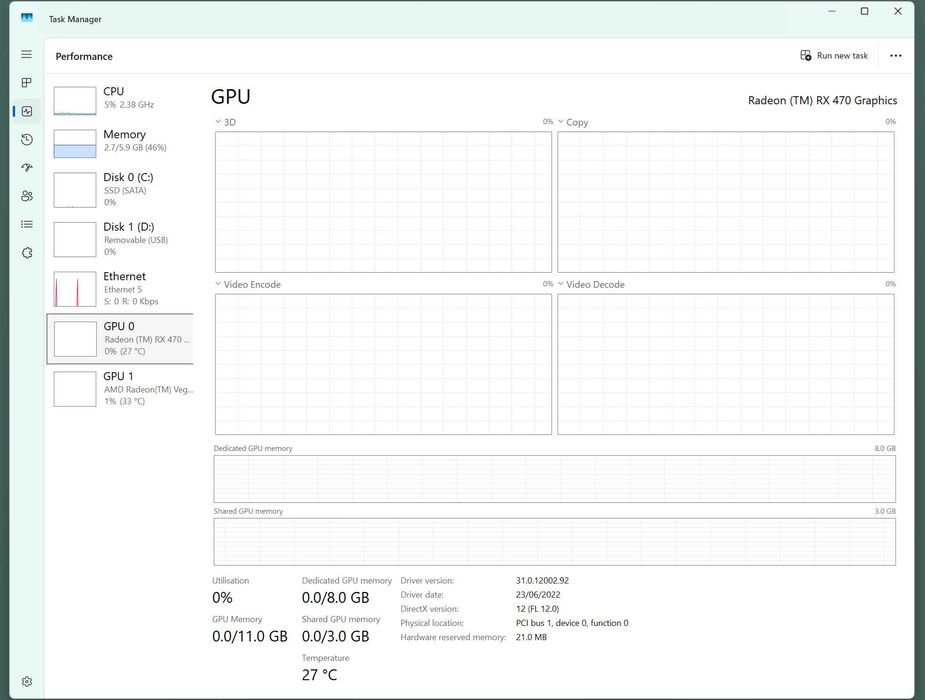Click the Video Decode graph area
Viewport: 925px width, 700px height.
726,364
